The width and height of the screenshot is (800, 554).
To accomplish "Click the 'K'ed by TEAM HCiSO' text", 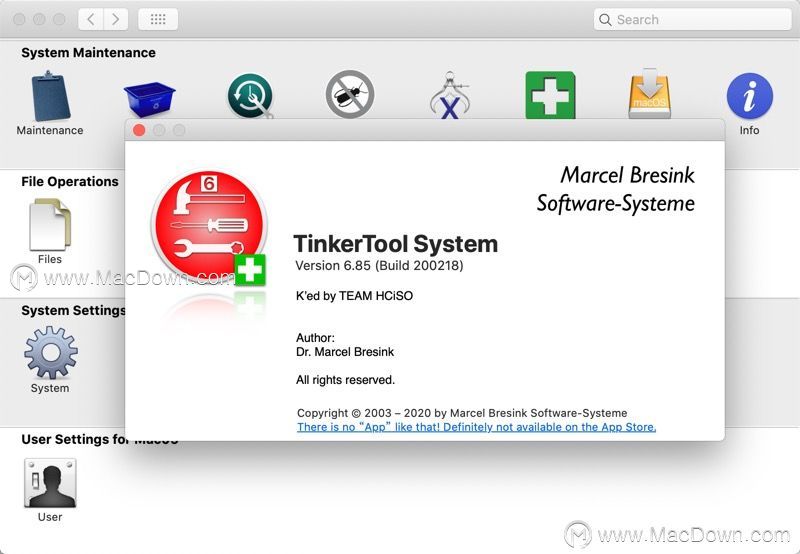I will click(x=355, y=296).
